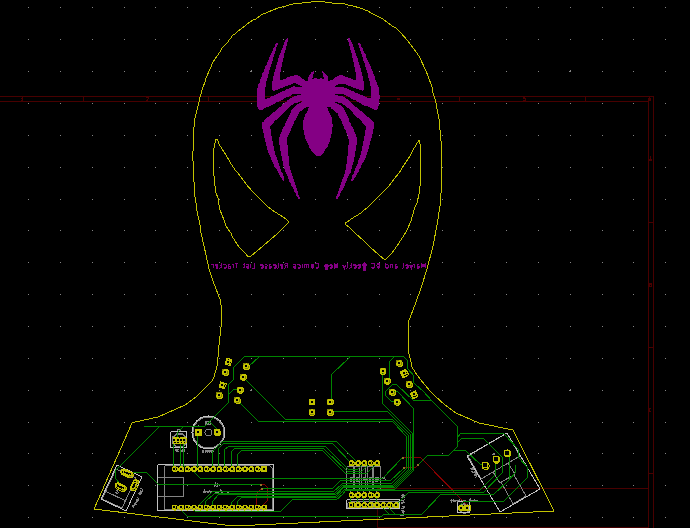
Task: Select the single-row pin header at bottom center
Action: (373, 505)
